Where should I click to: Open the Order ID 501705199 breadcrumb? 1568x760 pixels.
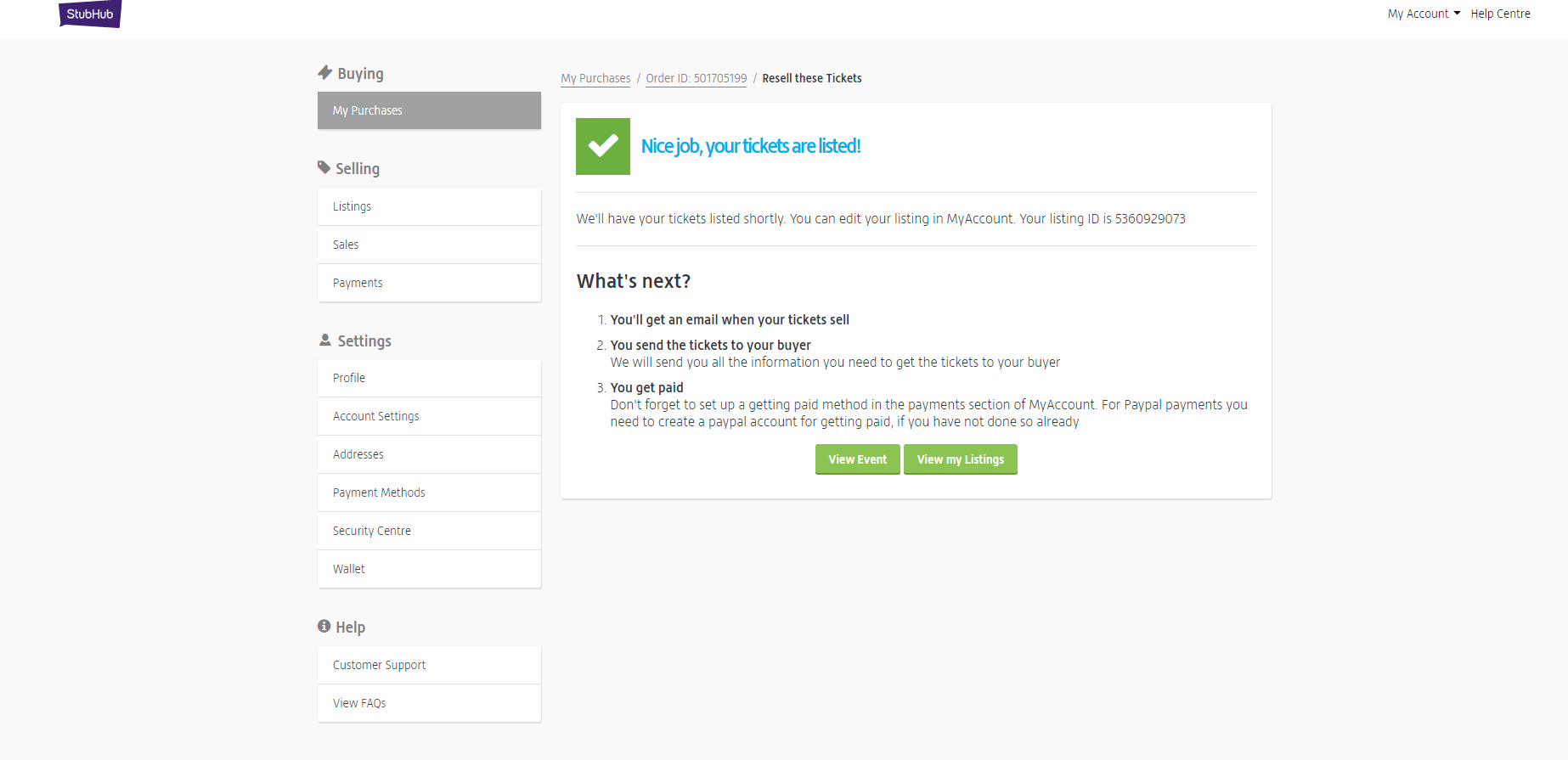click(696, 78)
